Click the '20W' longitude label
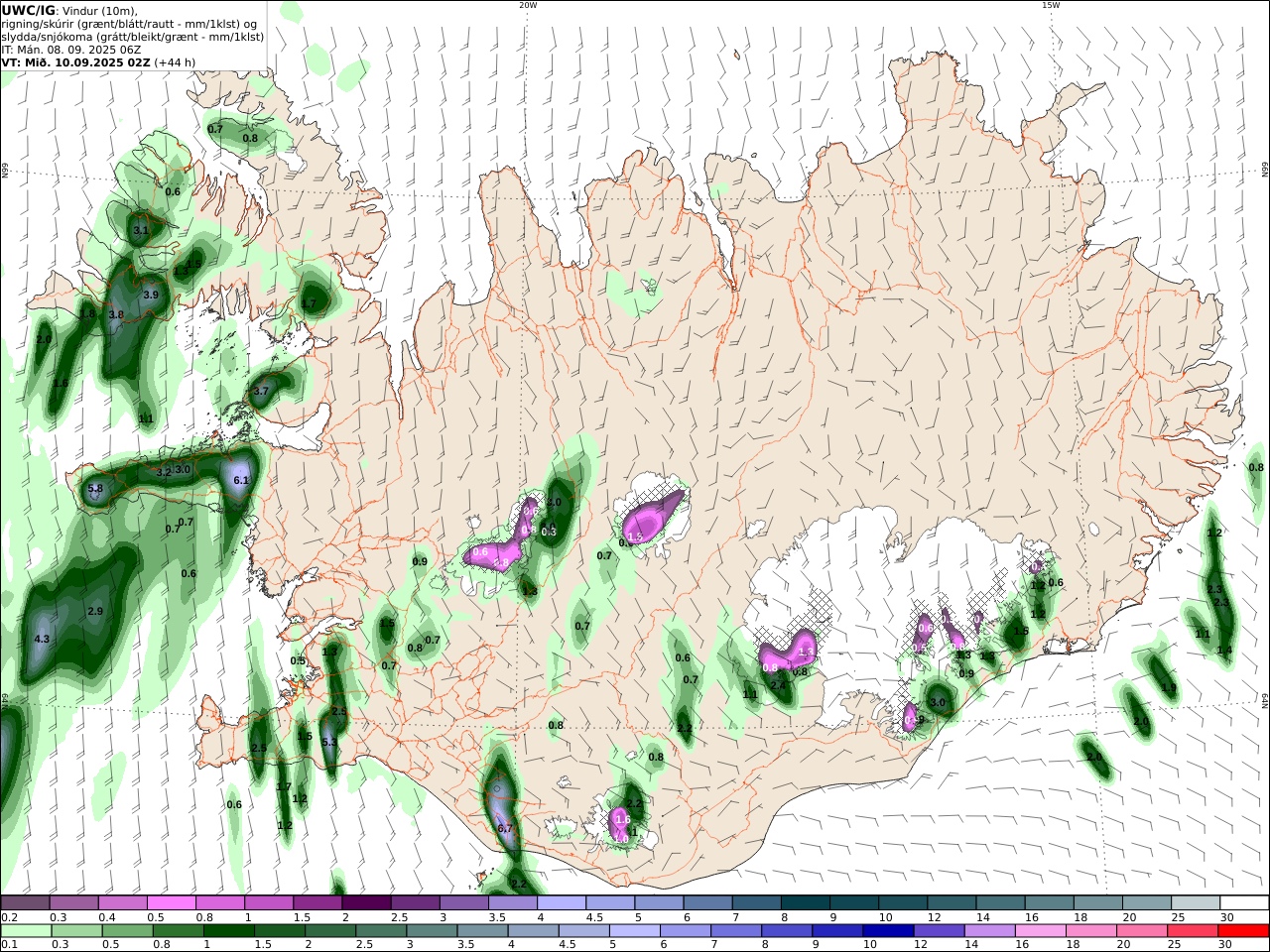1270x952 pixels. tap(528, 5)
